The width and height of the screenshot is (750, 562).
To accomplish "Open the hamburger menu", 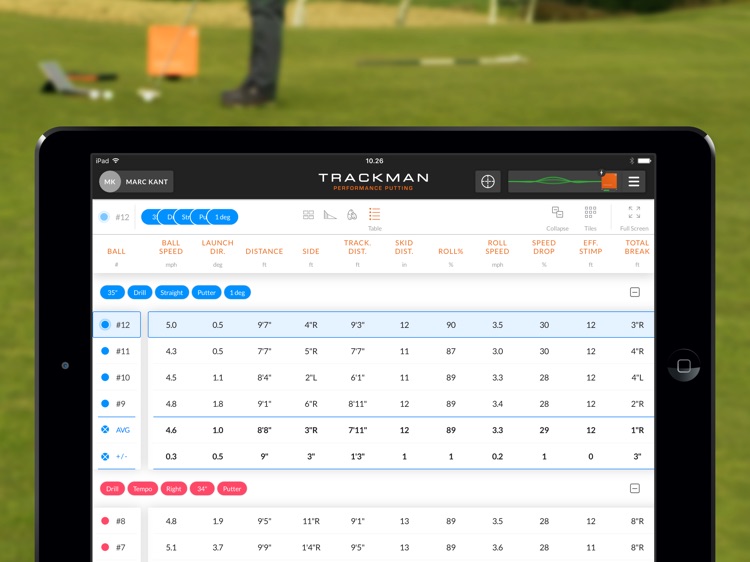I will (634, 181).
